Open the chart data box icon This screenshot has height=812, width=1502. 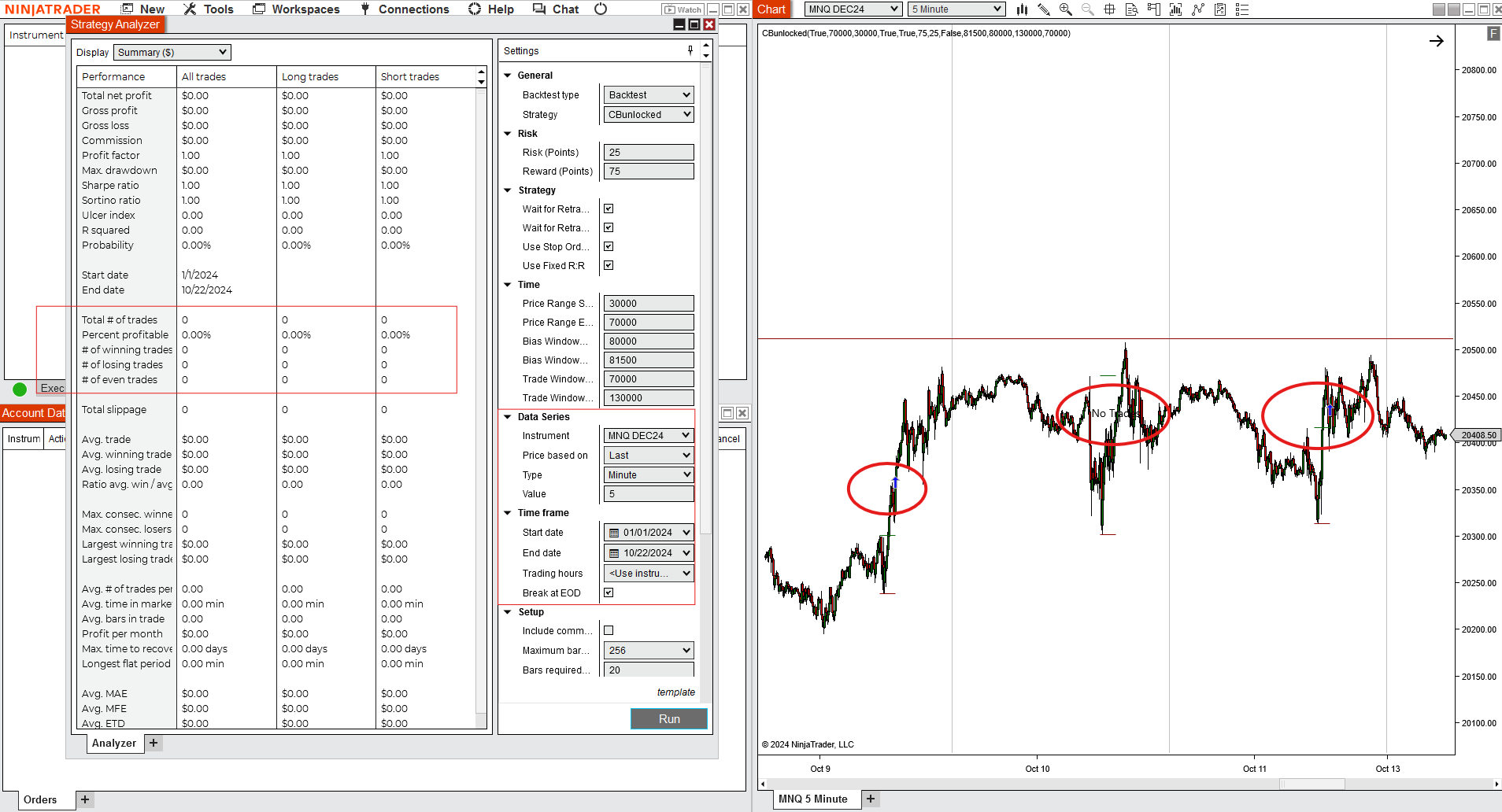tap(1132, 9)
